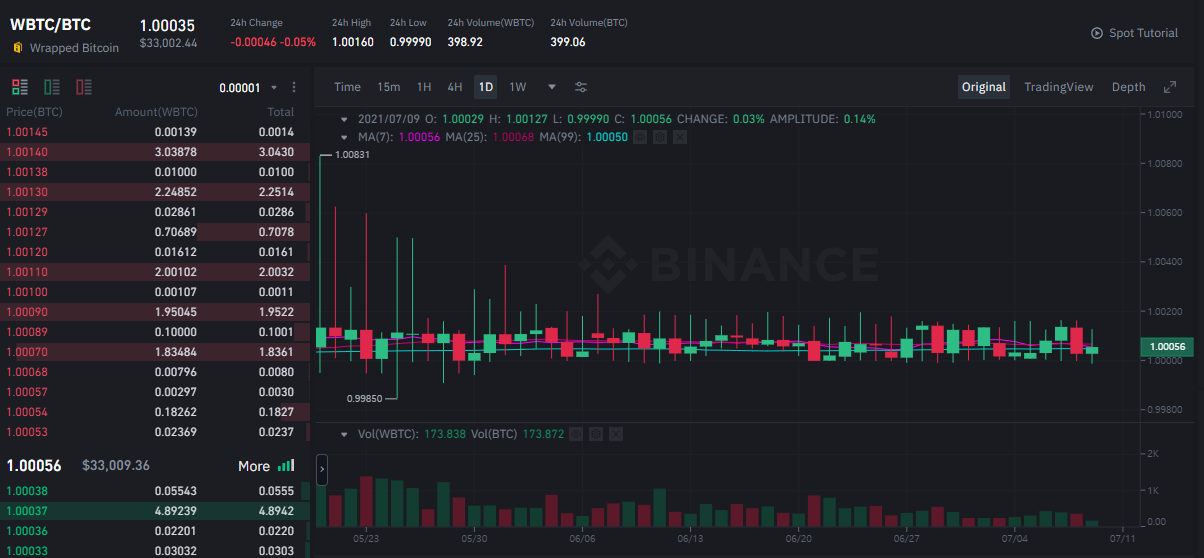Switch chart to 15m interval
Image resolution: width=1204 pixels, height=558 pixels.
388,87
